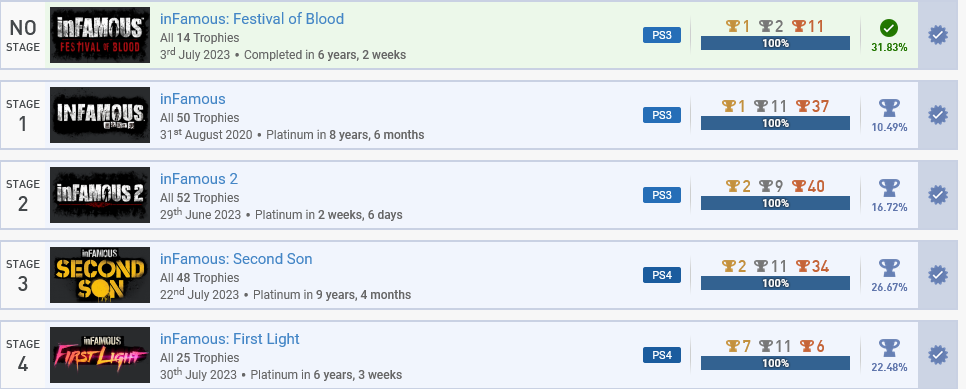This screenshot has height=389, width=966.
Task: Click inFamous: Second Son game thumbnail
Action: 100,275
